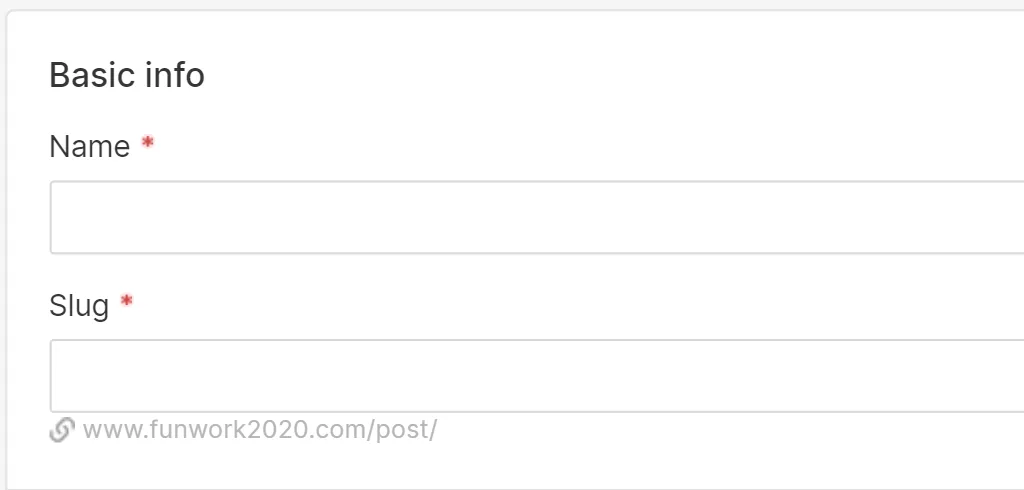Image resolution: width=1024 pixels, height=490 pixels.
Task: Click the Basic info section heading
Action: coord(127,75)
